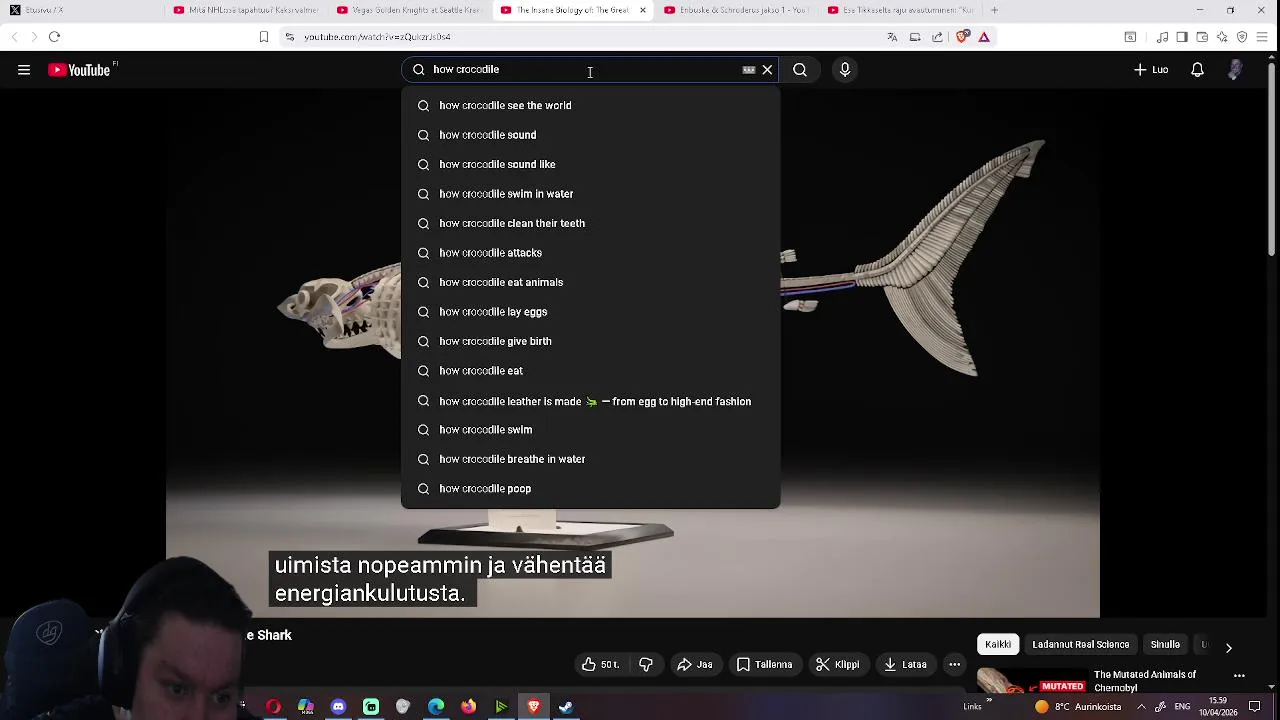This screenshot has height=720, width=1280.
Task: Clear the search box with the X
Action: click(x=767, y=70)
